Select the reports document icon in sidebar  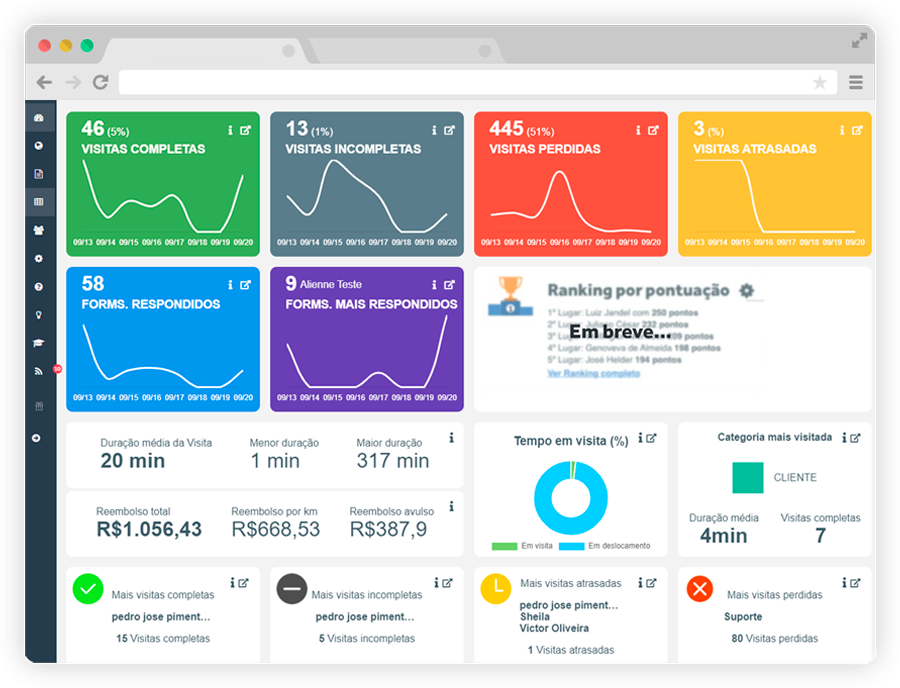pyautogui.click(x=39, y=173)
